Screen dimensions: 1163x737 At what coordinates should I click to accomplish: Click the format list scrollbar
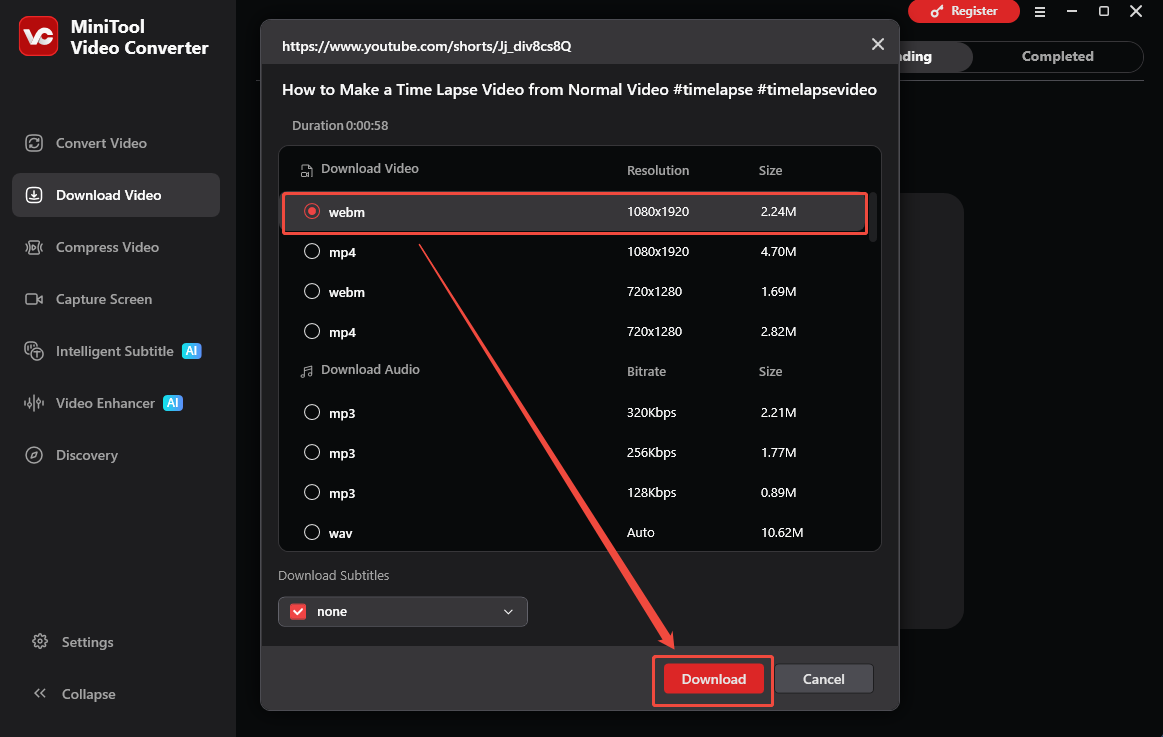[873, 217]
